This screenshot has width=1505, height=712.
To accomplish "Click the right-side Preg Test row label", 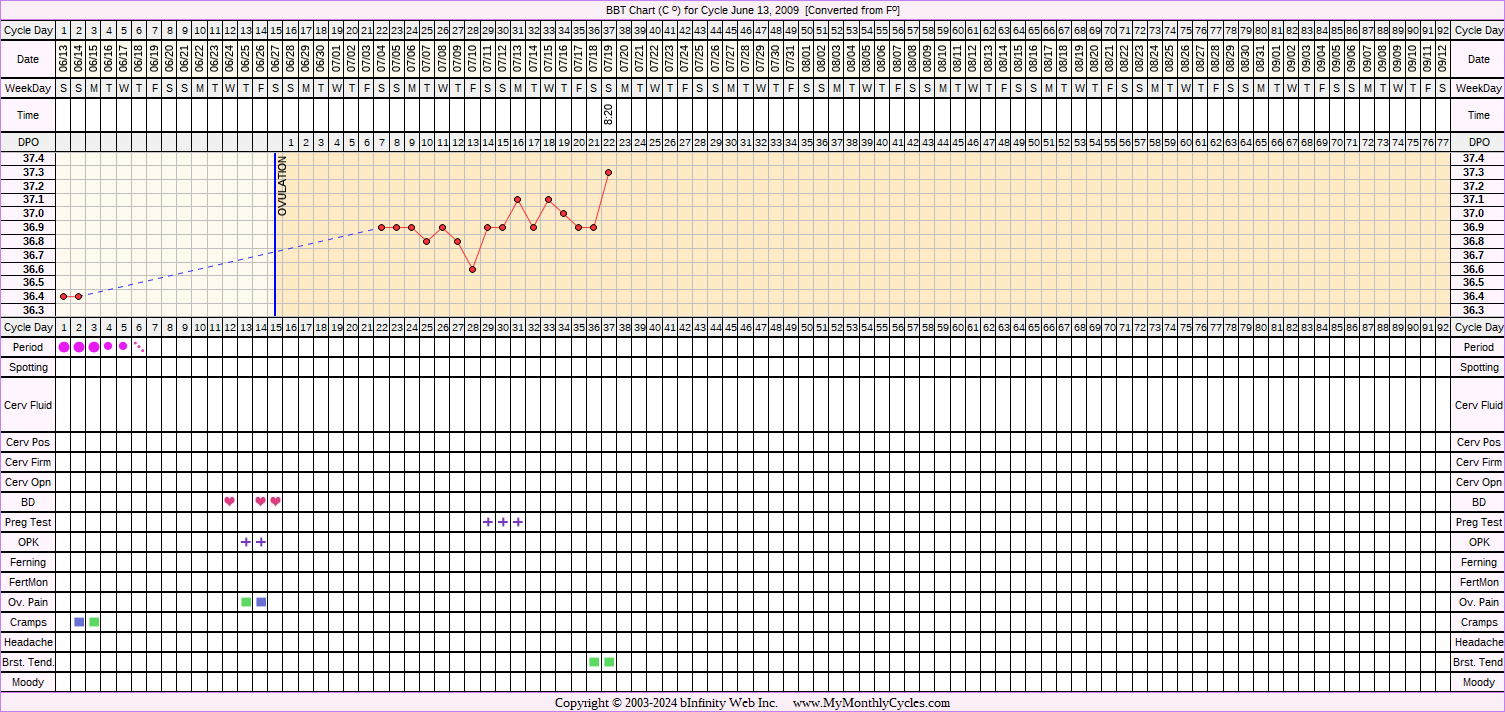I will pos(1478,522).
